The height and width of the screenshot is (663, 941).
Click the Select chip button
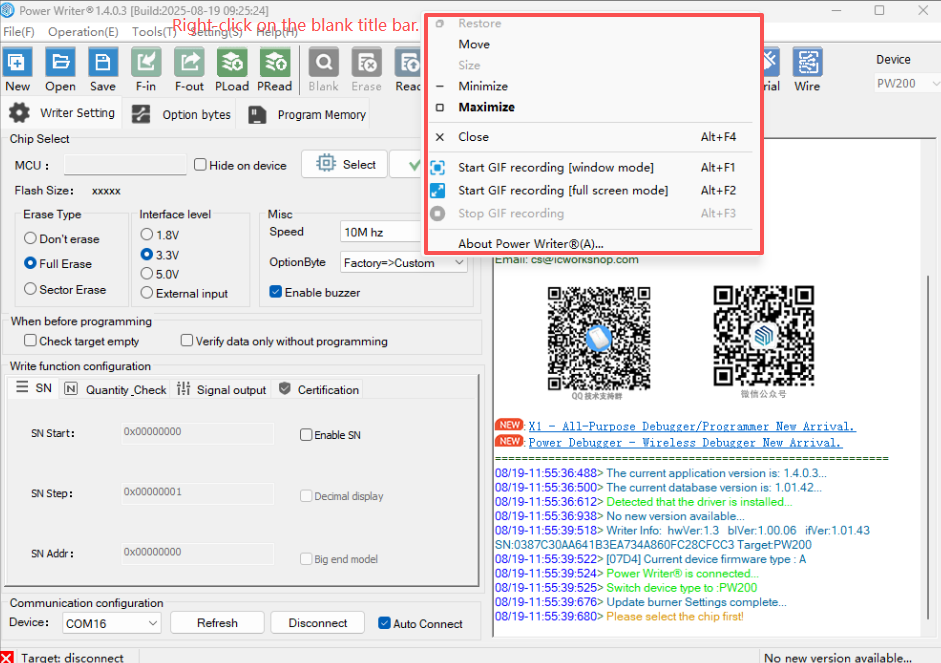point(344,164)
